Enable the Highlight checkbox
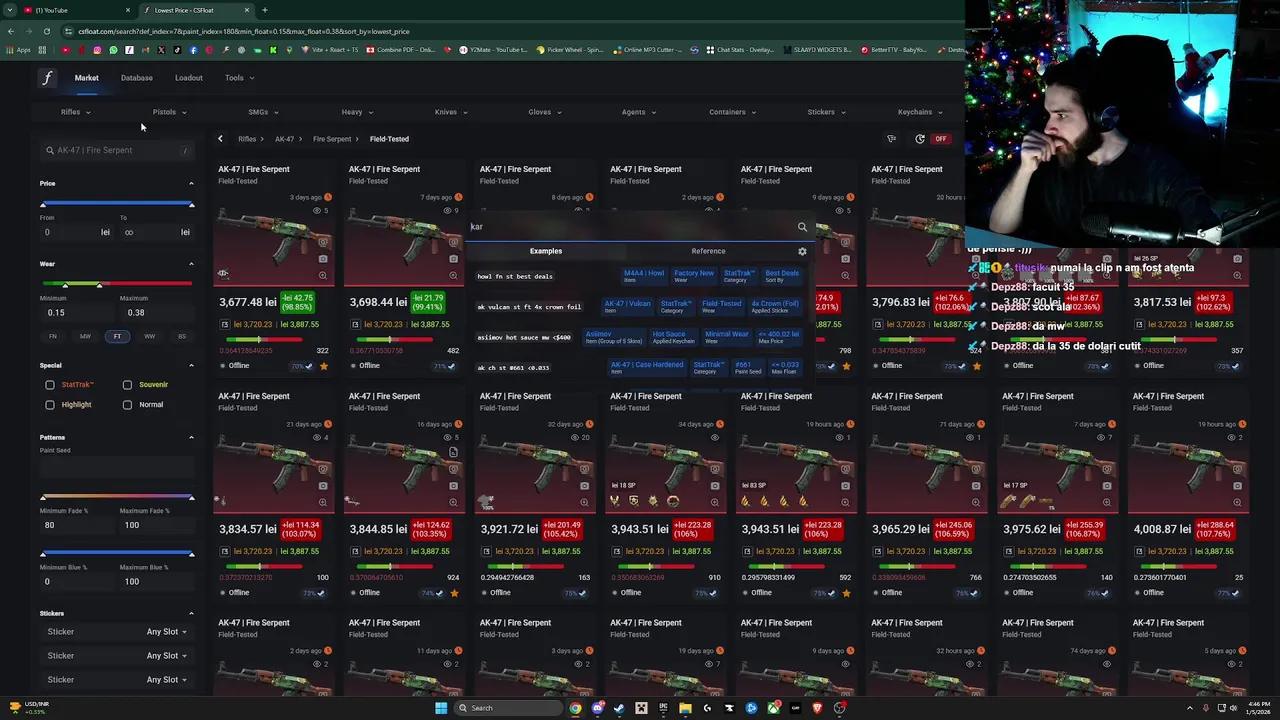The image size is (1280, 720). [50, 404]
